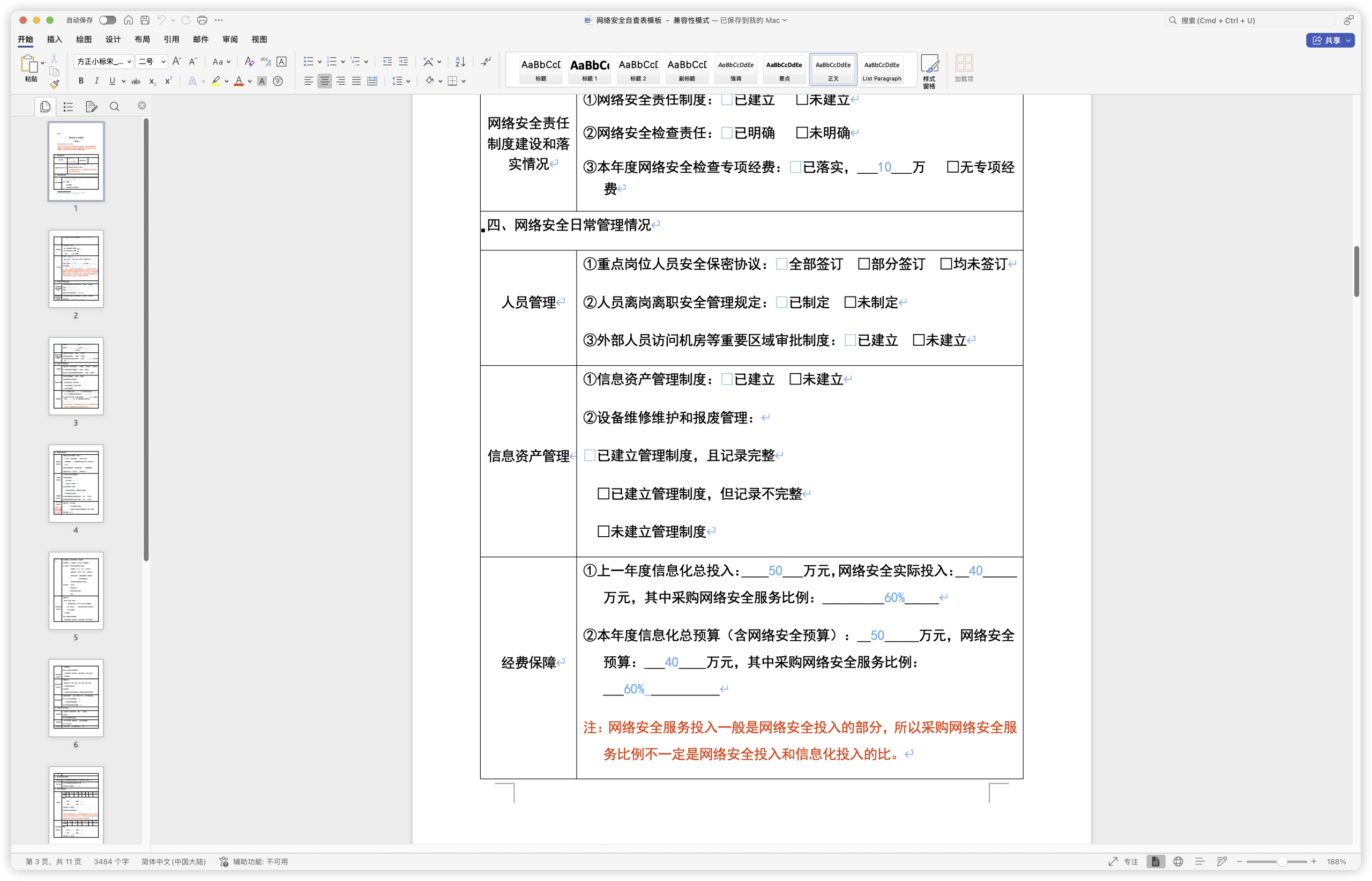Image resolution: width=1372 pixels, height=881 pixels.
Task: Open the font name dropdown
Action: coord(129,62)
